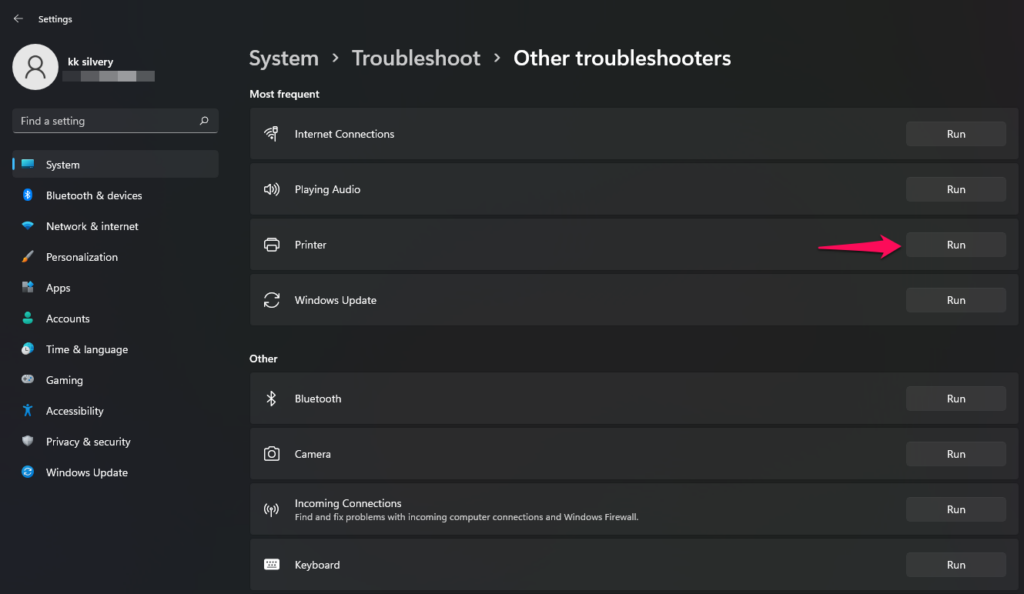
Task: Click the Playing Audio speaker icon
Action: [272, 189]
